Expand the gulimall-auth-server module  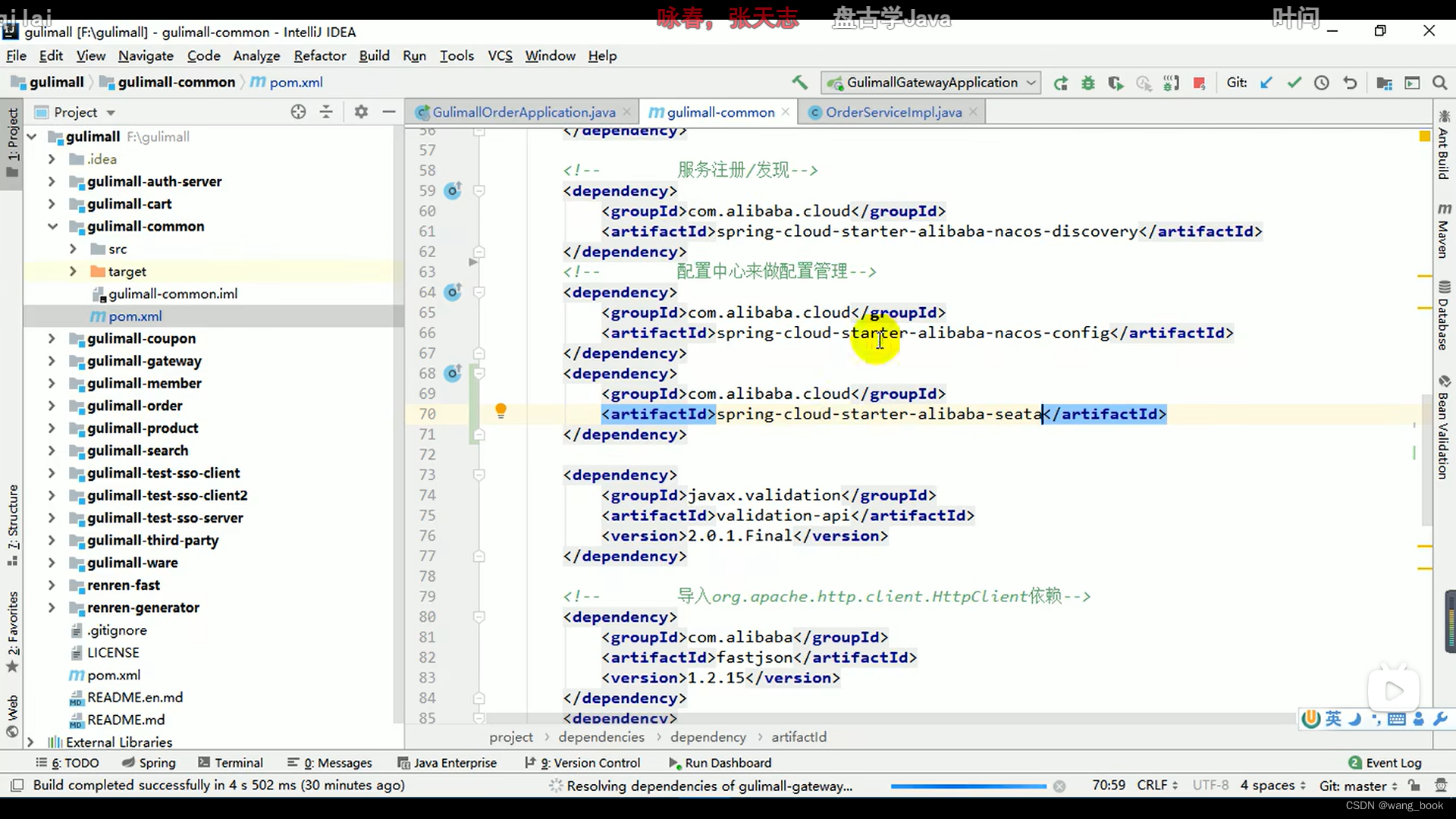[52, 182]
